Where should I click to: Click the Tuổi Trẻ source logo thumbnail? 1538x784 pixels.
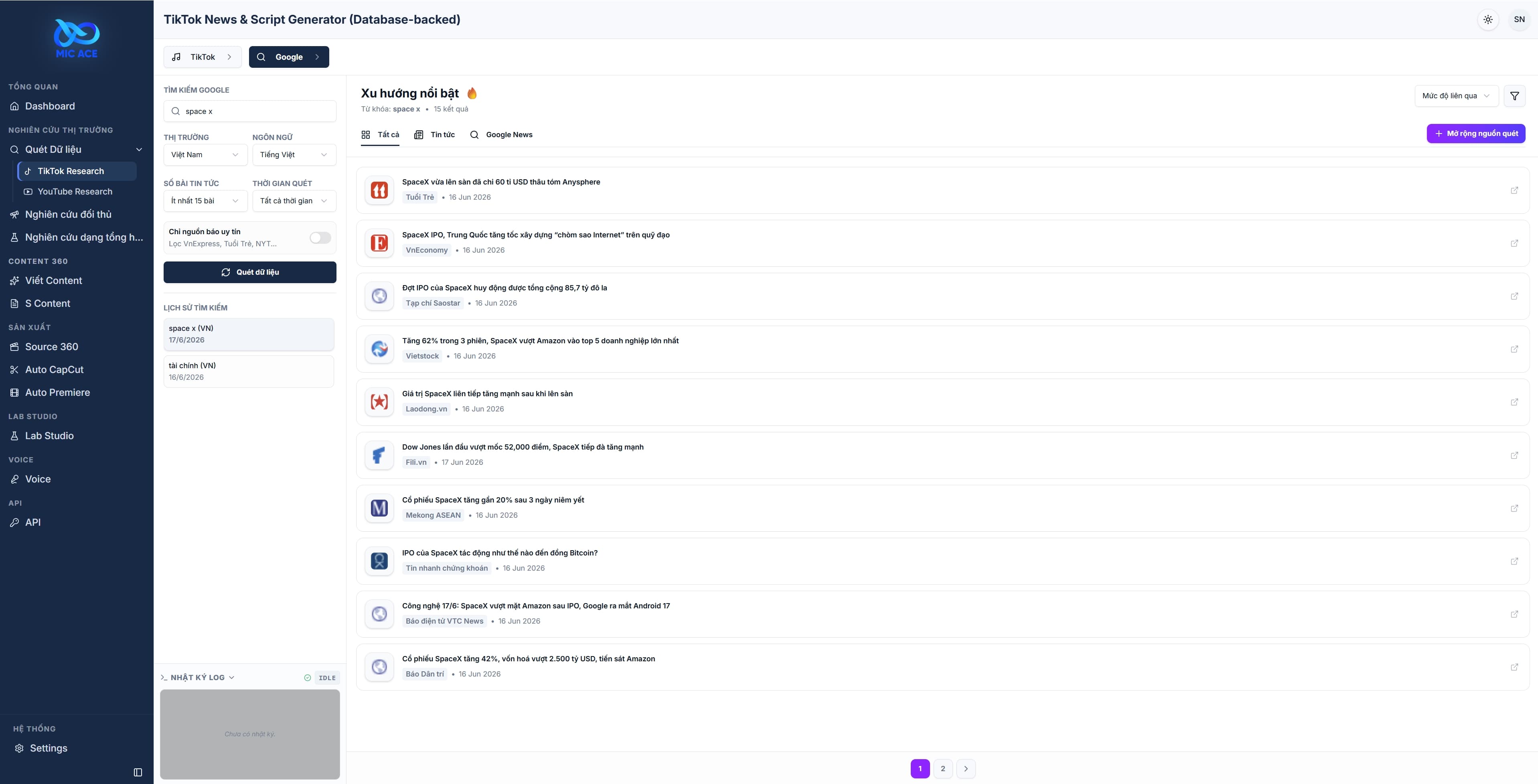(x=379, y=190)
